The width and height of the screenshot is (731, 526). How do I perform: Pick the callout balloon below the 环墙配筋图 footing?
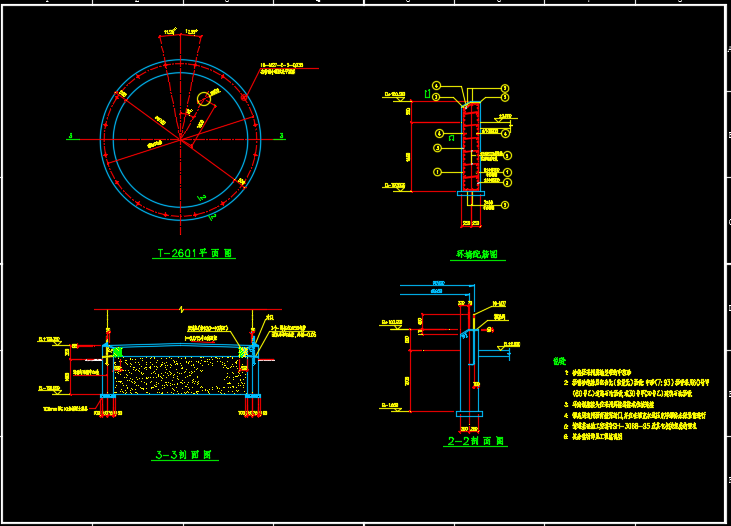point(505,205)
